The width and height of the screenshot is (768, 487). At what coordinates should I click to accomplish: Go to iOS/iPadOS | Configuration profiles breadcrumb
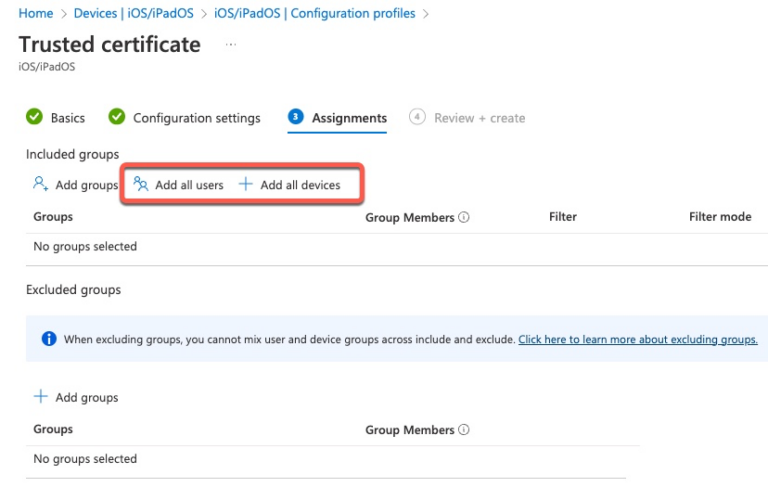coord(316,13)
